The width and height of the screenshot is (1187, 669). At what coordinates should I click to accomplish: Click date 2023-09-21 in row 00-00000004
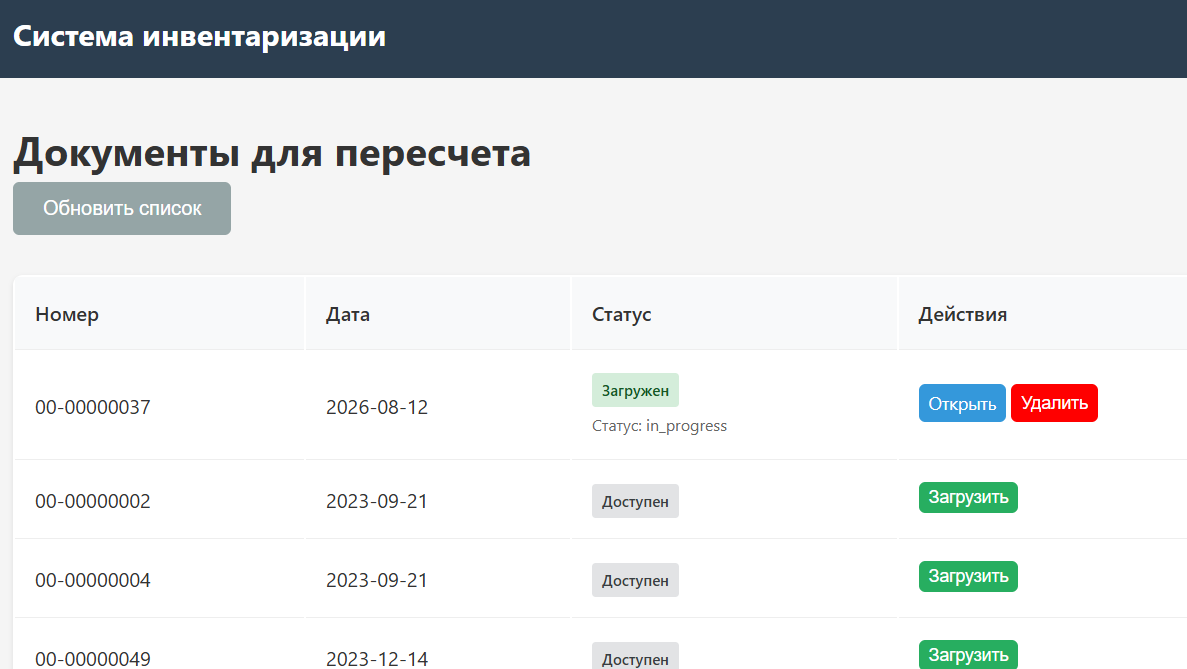point(377,580)
